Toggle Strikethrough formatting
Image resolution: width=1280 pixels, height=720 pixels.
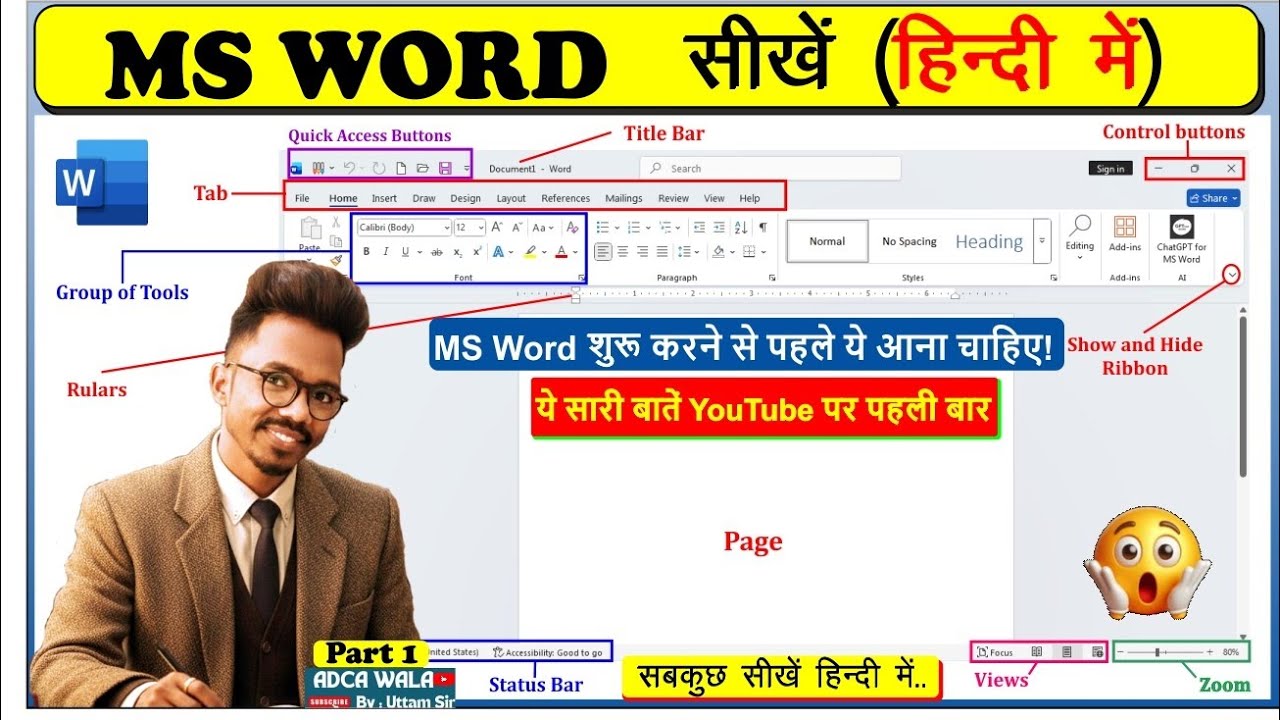[x=437, y=252]
